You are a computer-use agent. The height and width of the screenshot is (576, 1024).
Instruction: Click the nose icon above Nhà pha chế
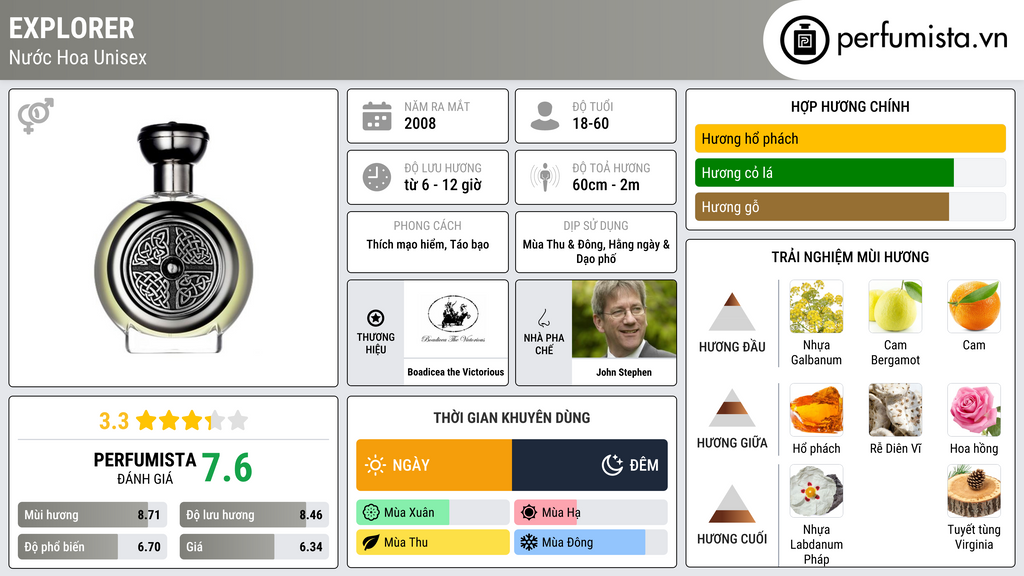click(x=543, y=318)
